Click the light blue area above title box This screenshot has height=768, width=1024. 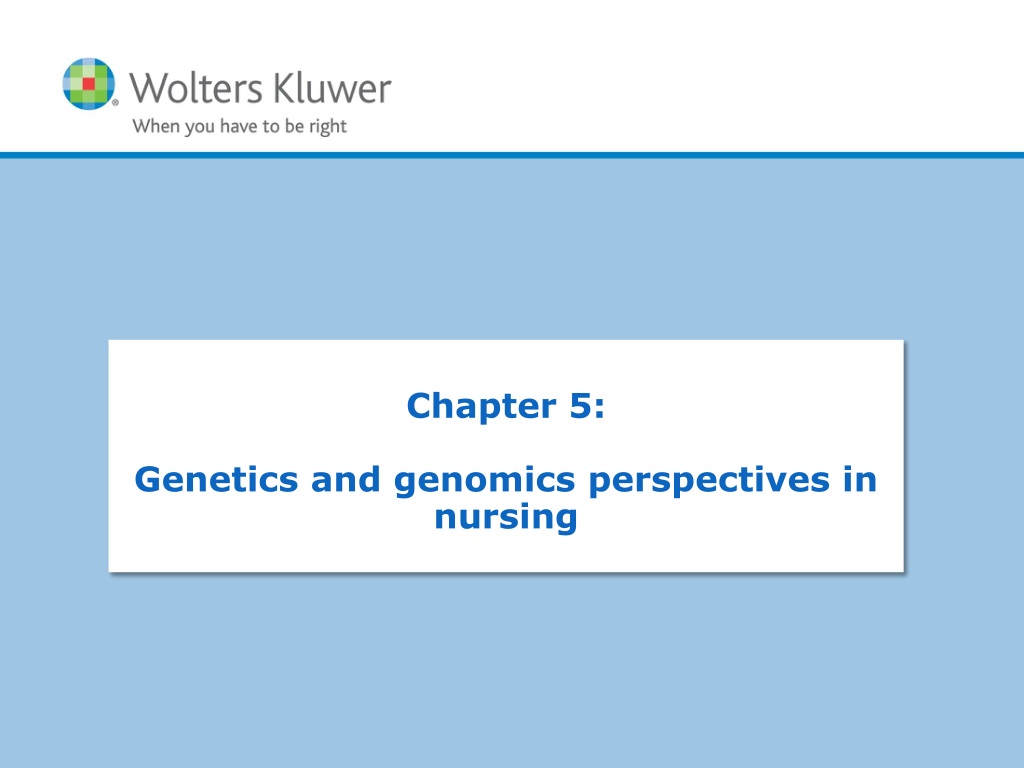pyautogui.click(x=512, y=248)
